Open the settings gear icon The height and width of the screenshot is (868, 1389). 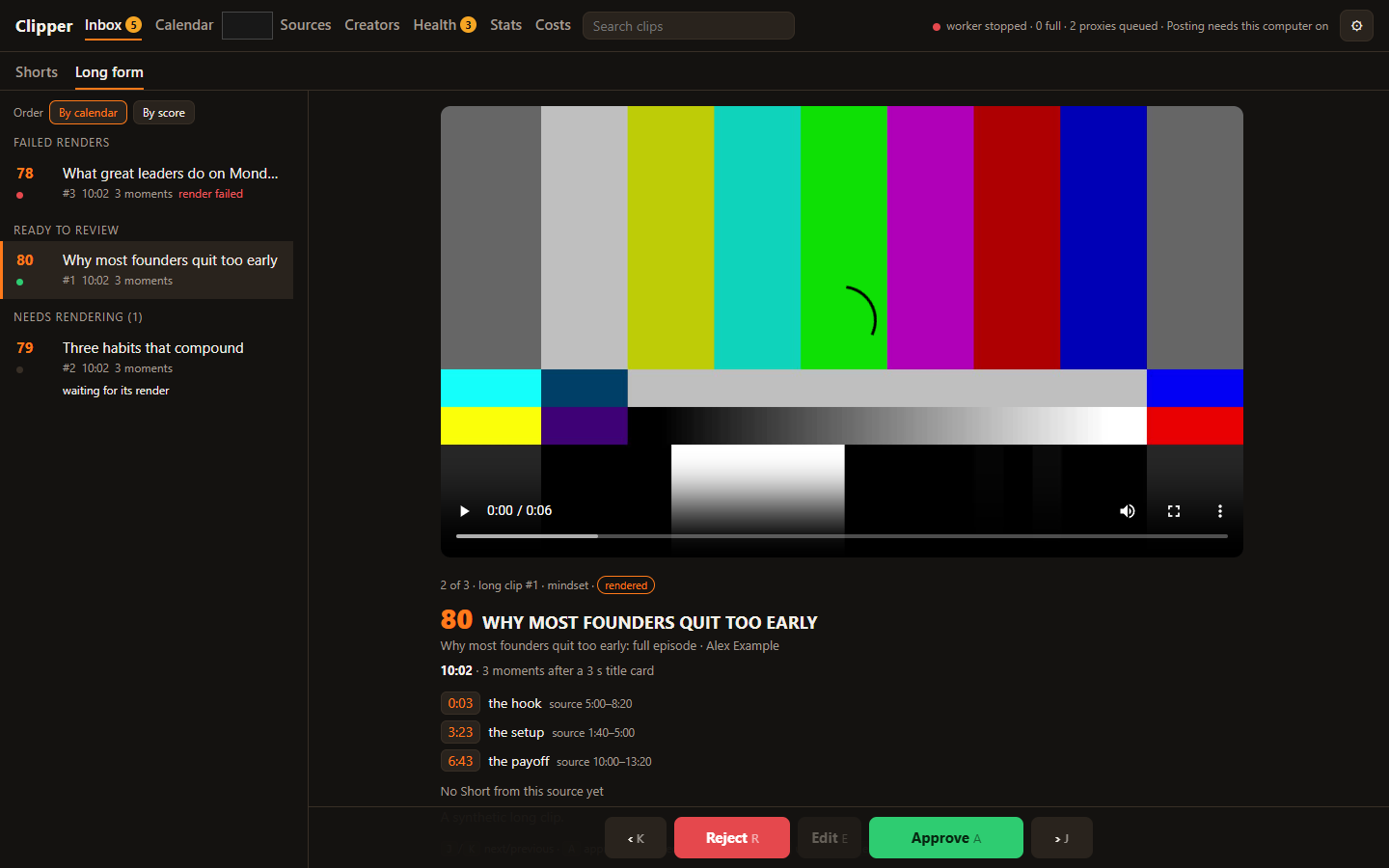pos(1356,26)
